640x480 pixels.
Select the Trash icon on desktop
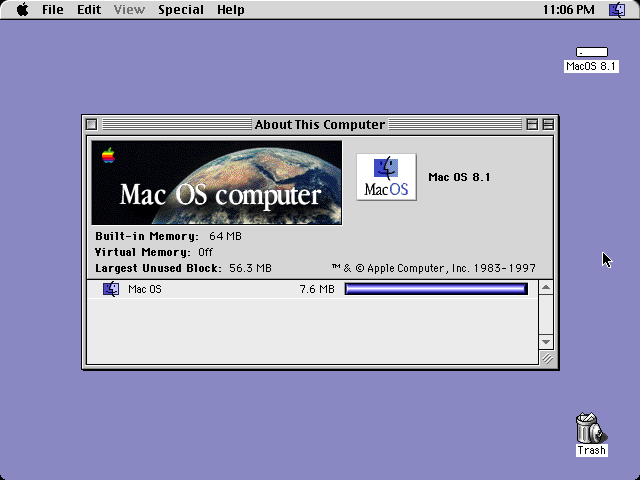click(591, 427)
